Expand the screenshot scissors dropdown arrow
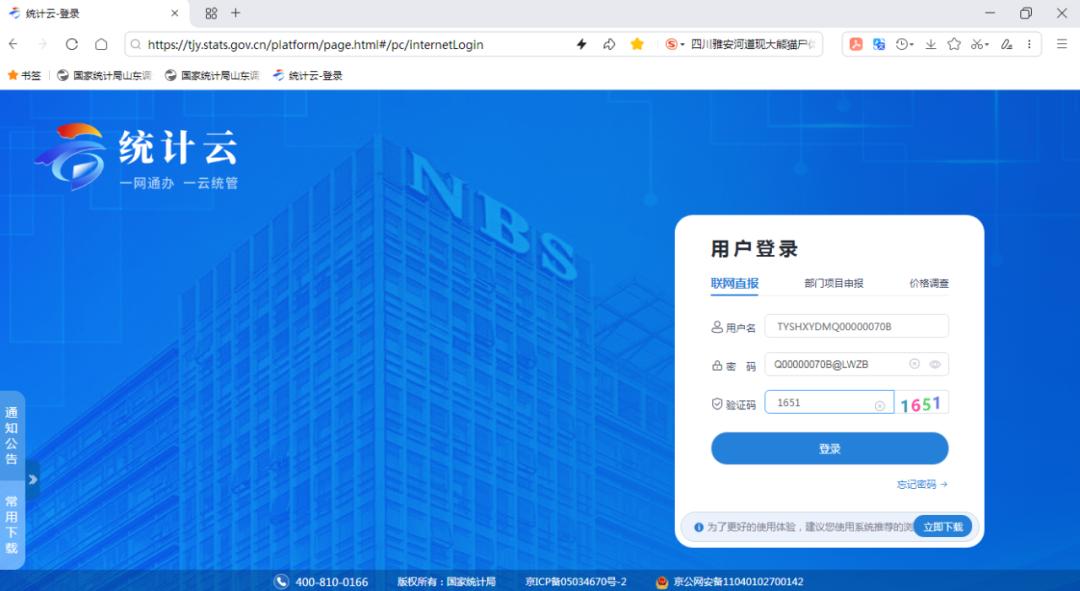This screenshot has height=591, width=1080. point(987,45)
